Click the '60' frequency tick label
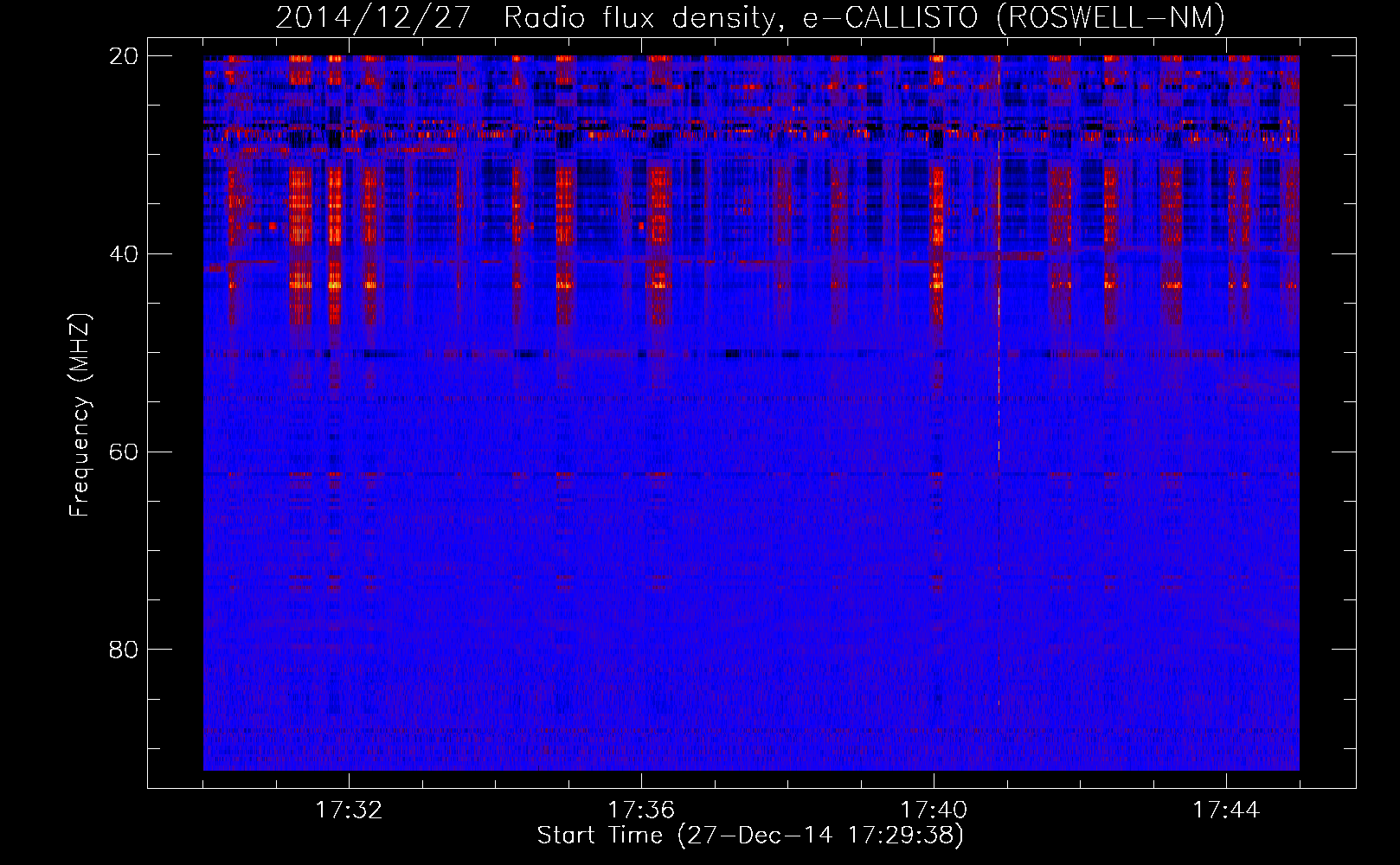 124,452
